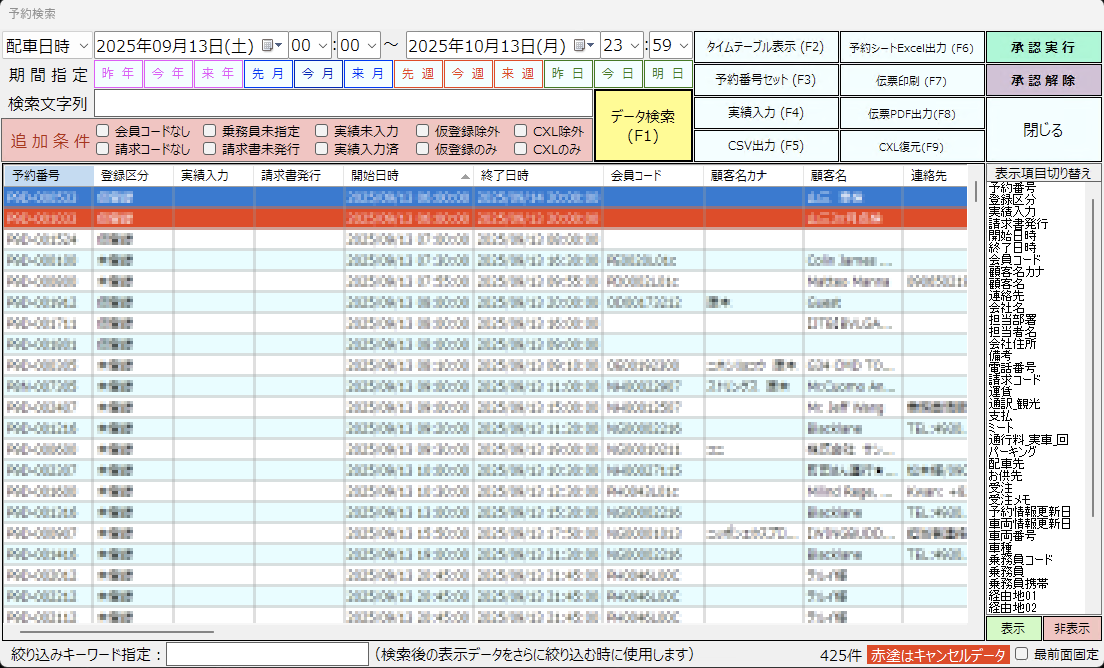Select the 今月 period filter

317,73
